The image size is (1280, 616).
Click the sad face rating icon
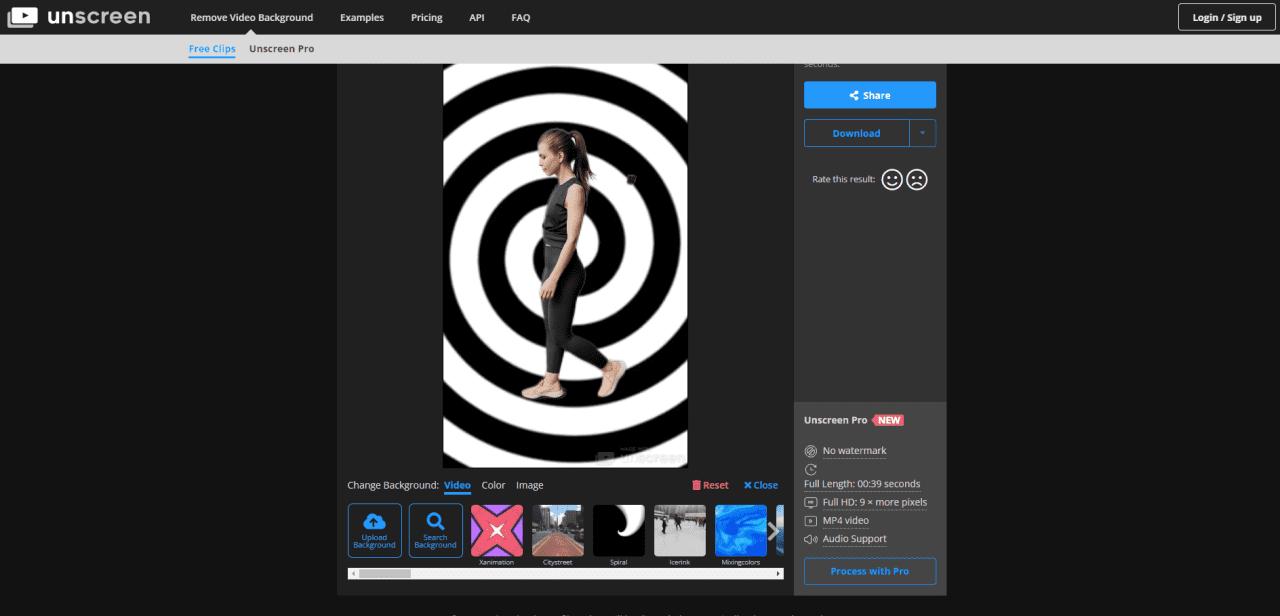tap(917, 180)
